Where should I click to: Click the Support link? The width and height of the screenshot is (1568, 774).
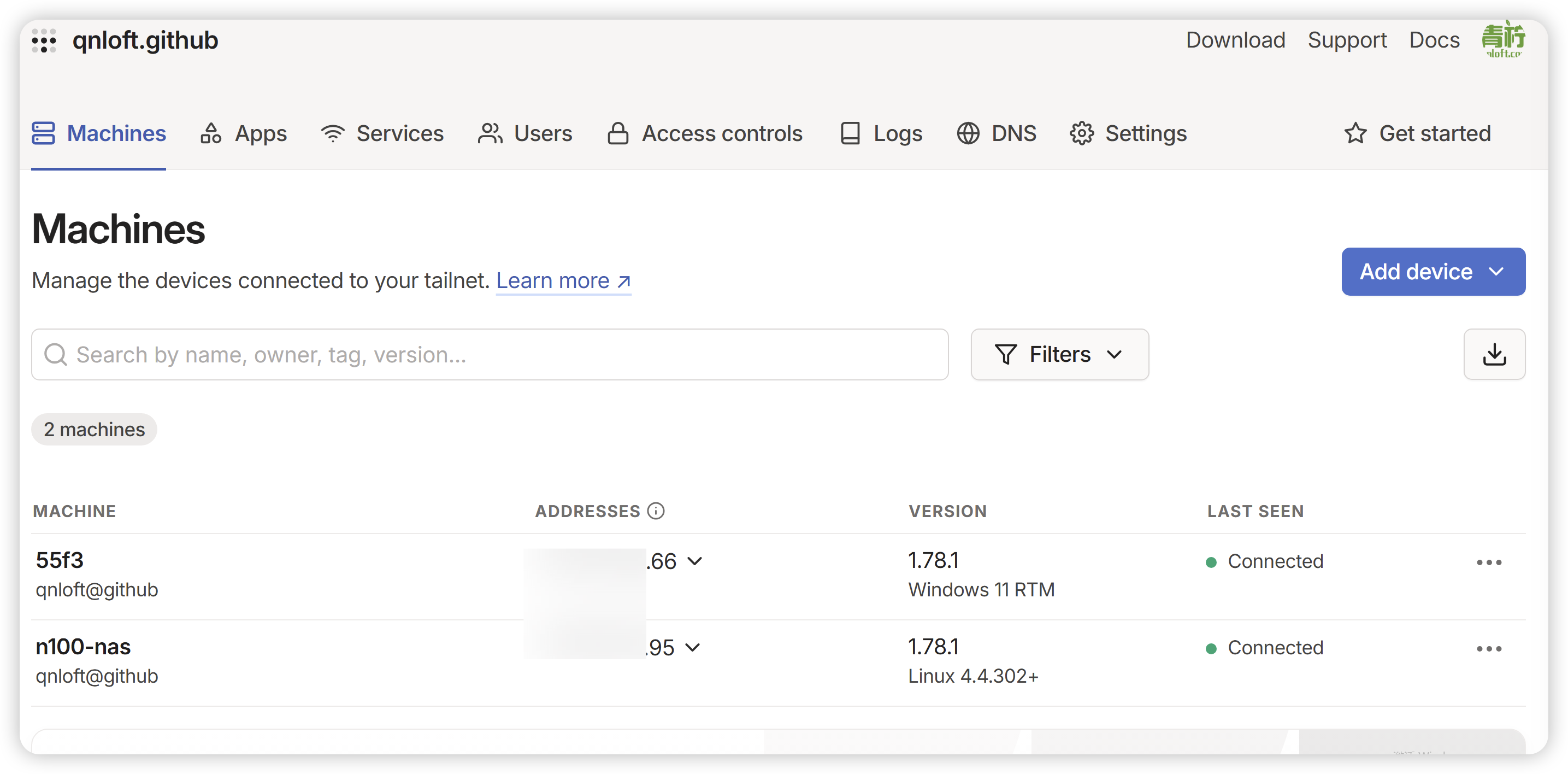coord(1347,40)
